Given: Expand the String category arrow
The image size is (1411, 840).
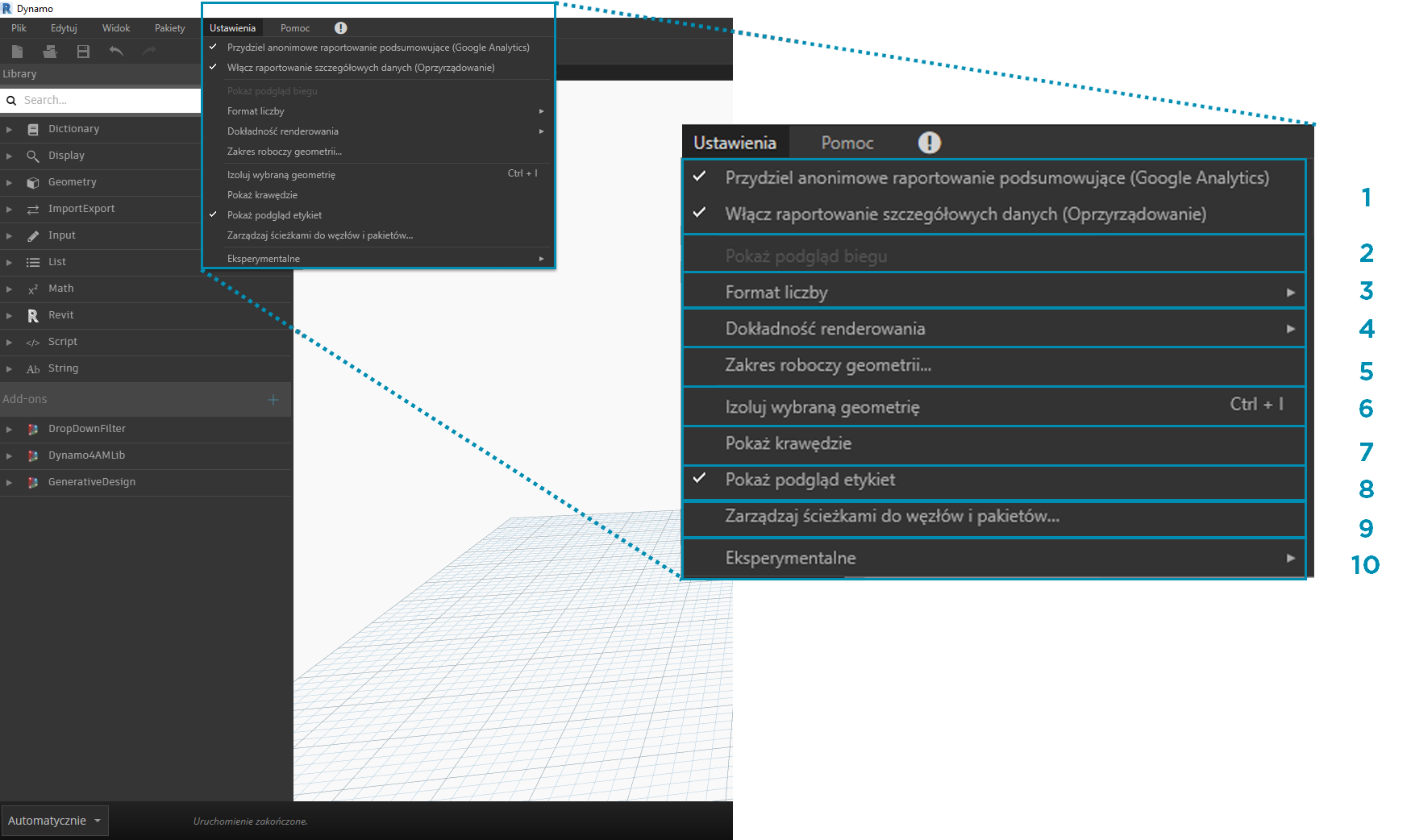Looking at the screenshot, I should coord(9,368).
